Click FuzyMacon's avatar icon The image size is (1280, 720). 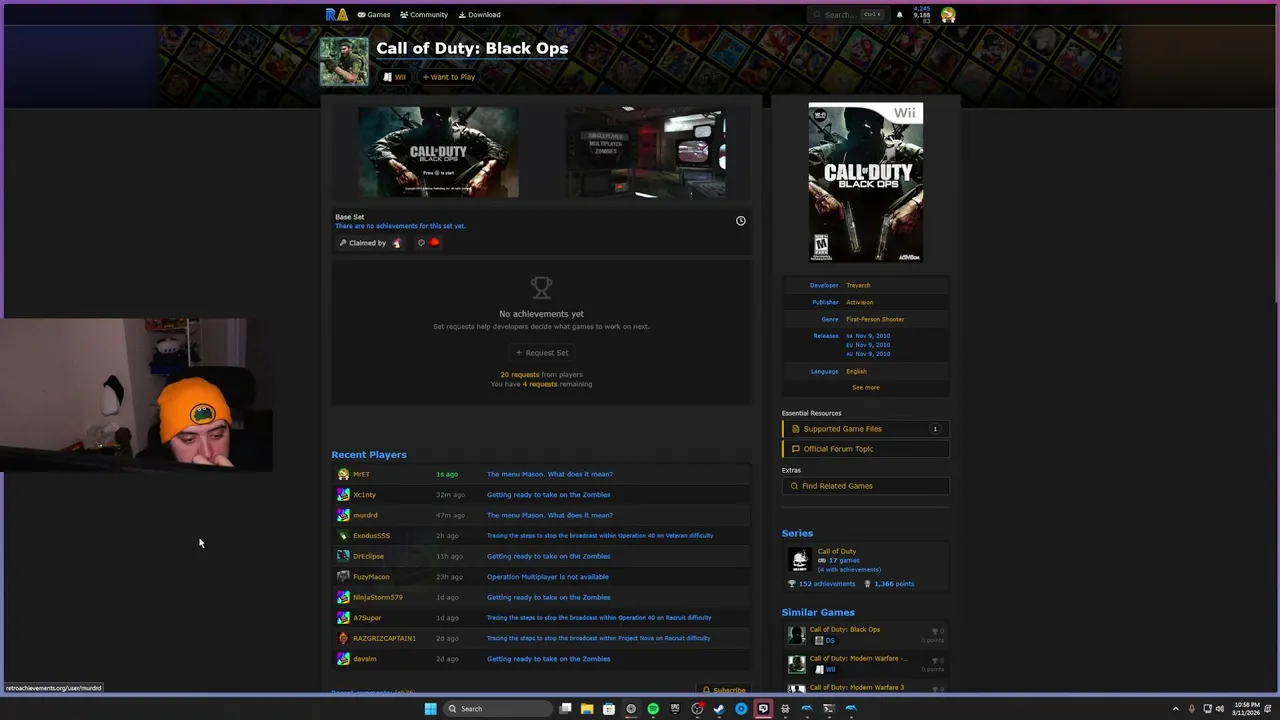[343, 577]
